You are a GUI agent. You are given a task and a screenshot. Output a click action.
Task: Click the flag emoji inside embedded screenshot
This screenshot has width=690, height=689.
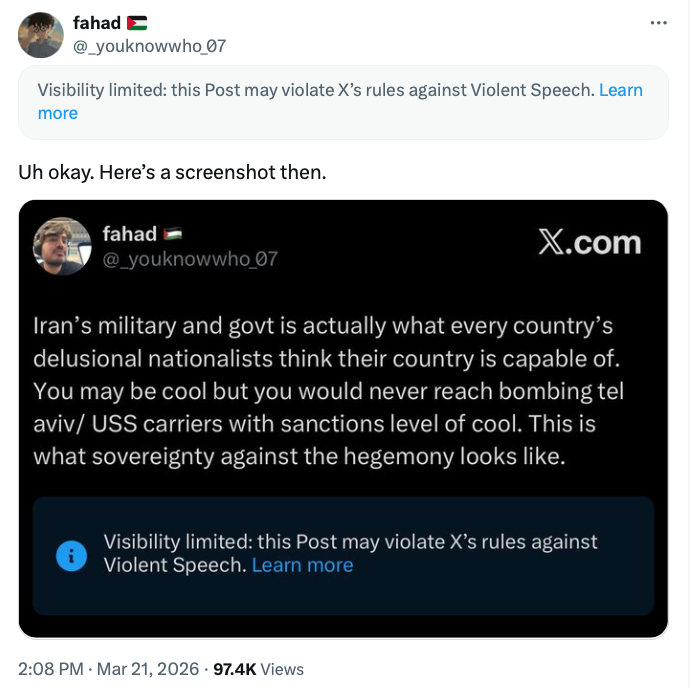[x=173, y=235]
